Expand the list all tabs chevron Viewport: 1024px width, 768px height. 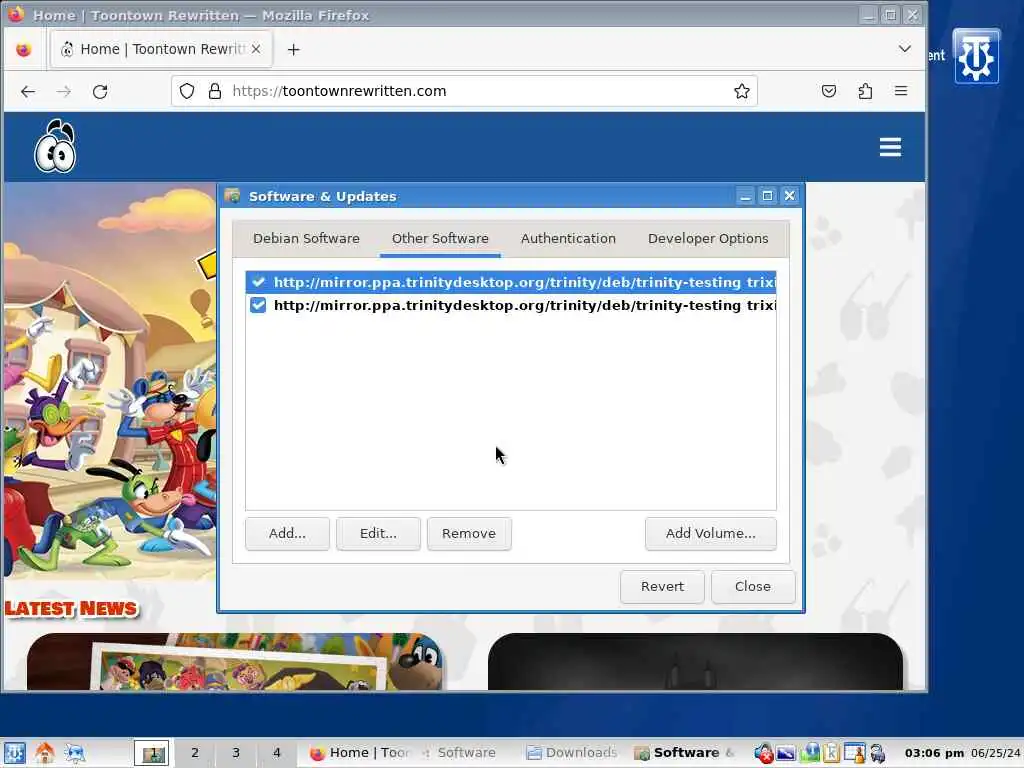tap(904, 49)
